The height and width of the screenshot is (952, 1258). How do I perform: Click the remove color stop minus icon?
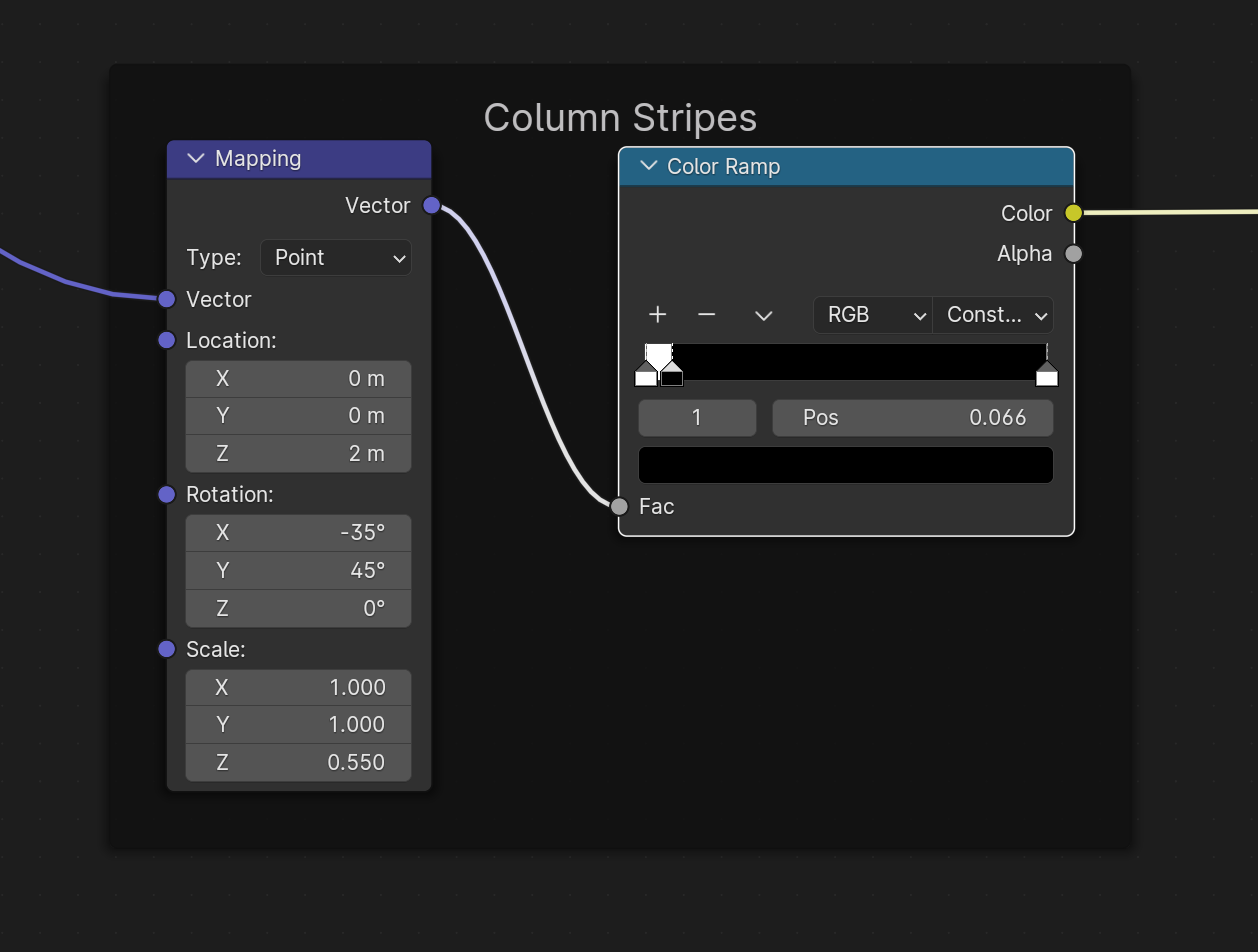[706, 315]
